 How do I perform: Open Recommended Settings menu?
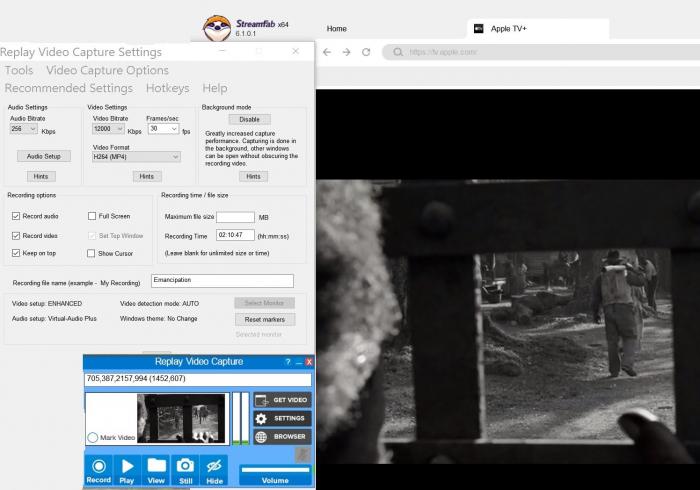point(69,88)
